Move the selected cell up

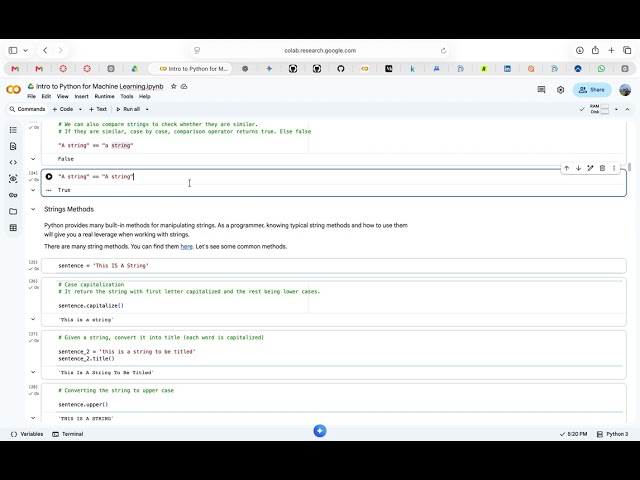567,168
